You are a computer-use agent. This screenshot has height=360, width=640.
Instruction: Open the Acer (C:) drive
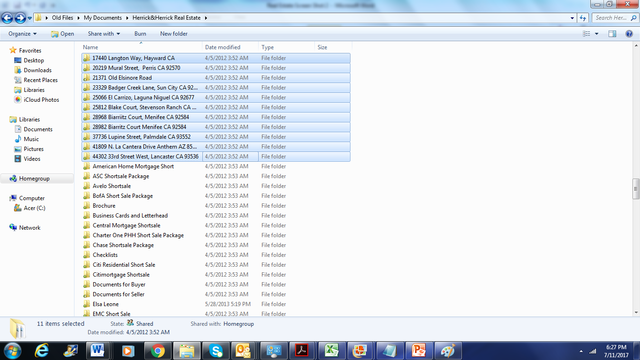(34, 208)
